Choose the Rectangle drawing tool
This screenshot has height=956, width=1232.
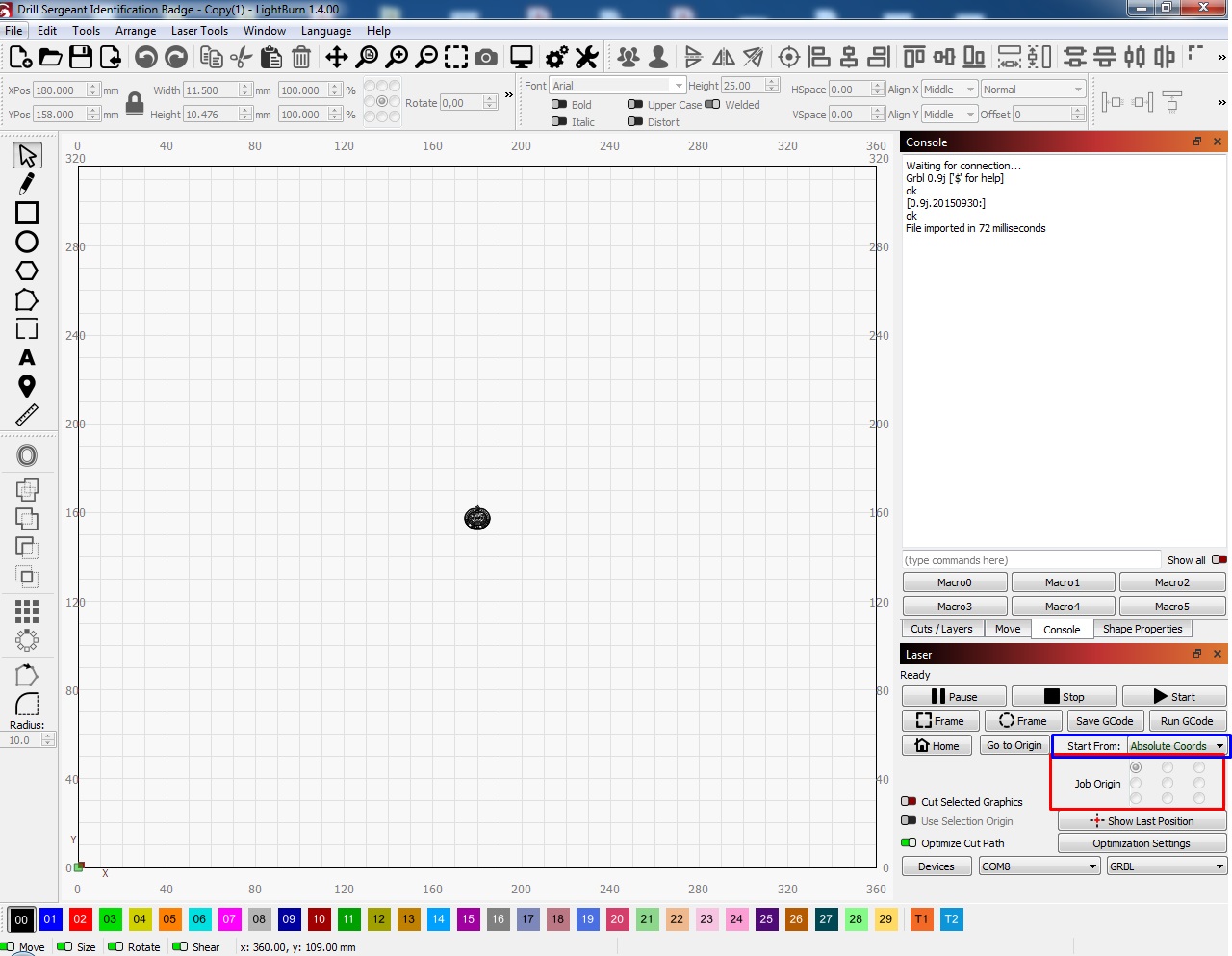[x=27, y=213]
